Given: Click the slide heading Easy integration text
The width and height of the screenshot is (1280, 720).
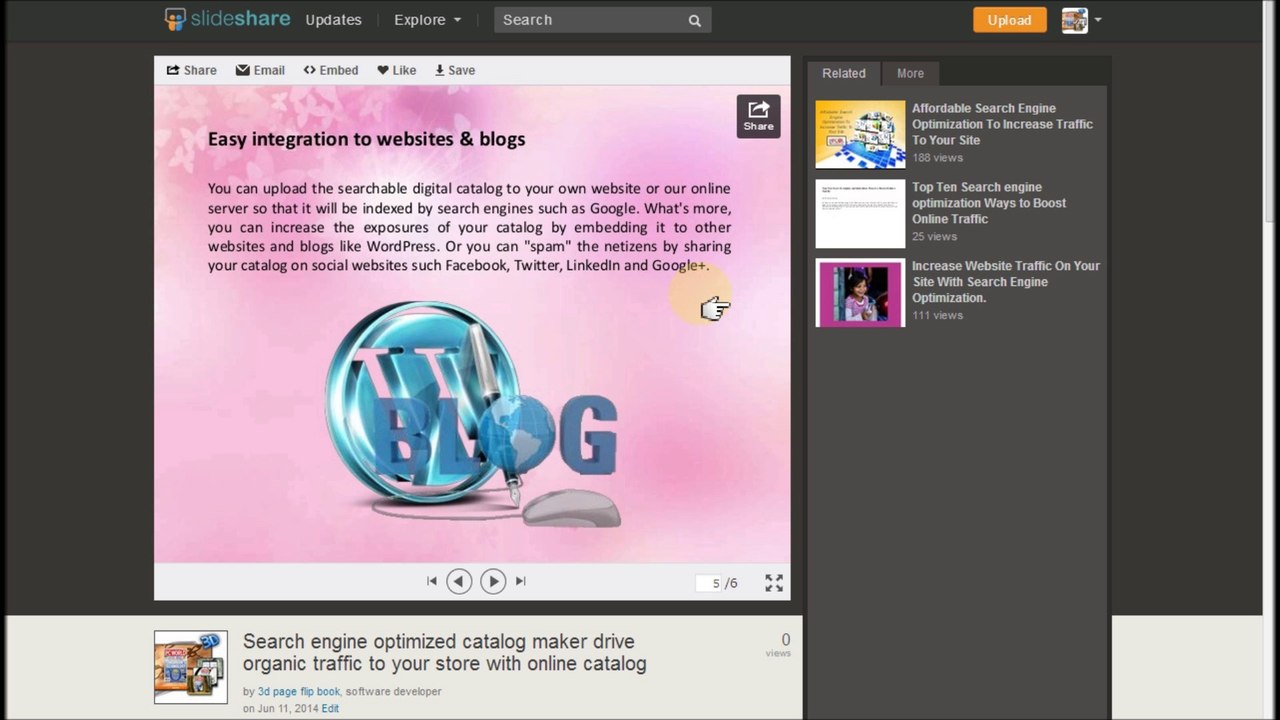Looking at the screenshot, I should pos(366,139).
